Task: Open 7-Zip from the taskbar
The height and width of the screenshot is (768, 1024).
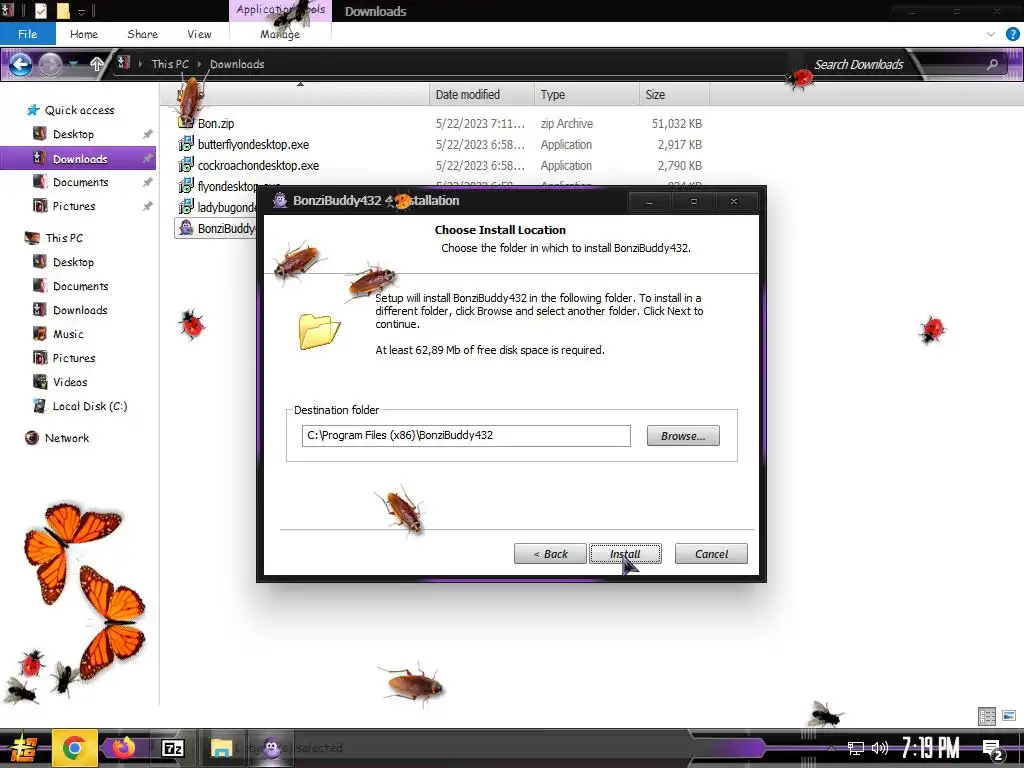Action: pyautogui.click(x=173, y=748)
